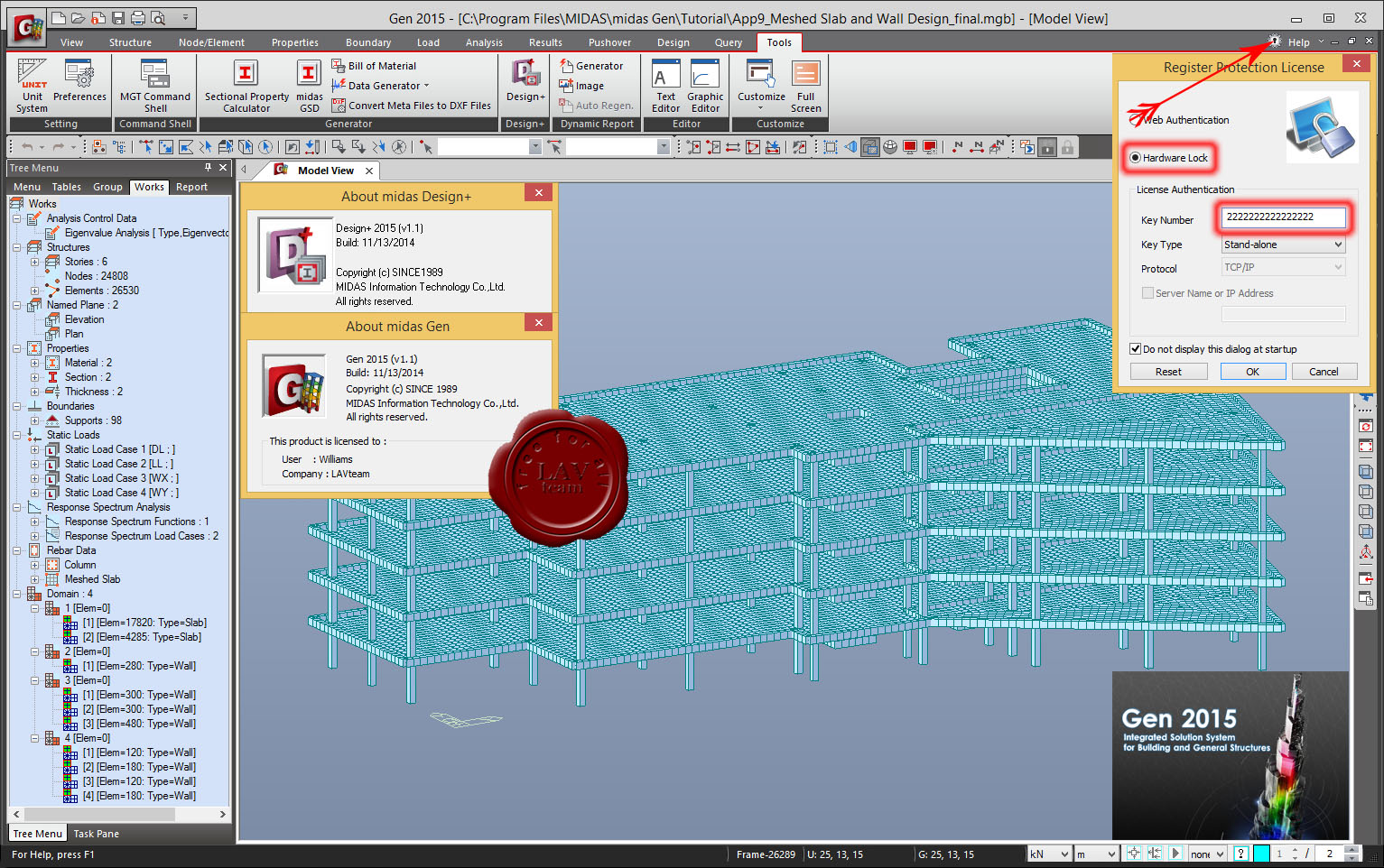The image size is (1384, 868).
Task: Select Meshed Slab under Rebar Data
Action: (92, 579)
